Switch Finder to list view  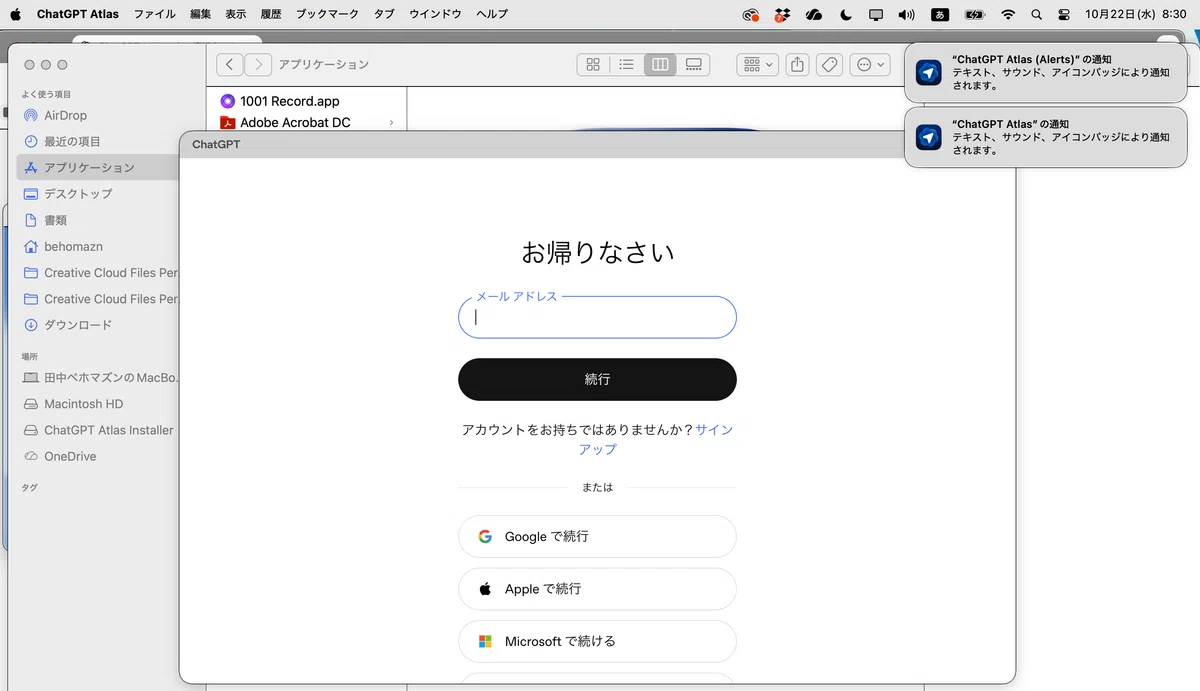pyautogui.click(x=627, y=64)
